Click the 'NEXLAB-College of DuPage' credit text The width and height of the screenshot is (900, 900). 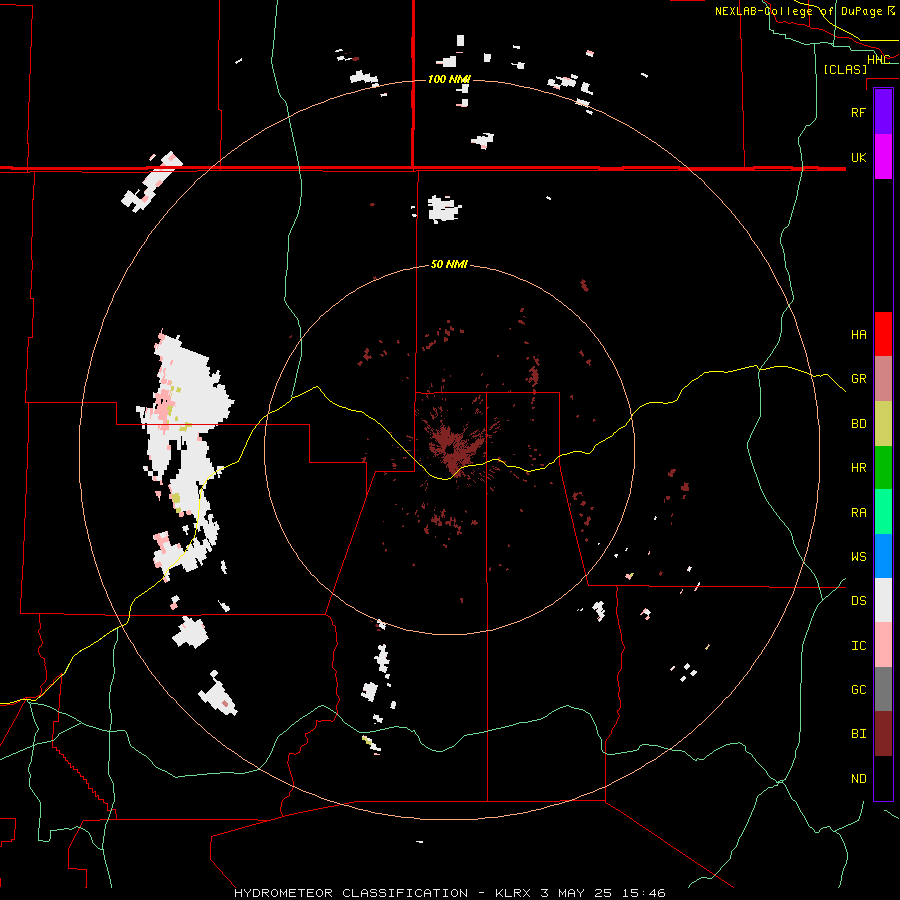(x=800, y=11)
